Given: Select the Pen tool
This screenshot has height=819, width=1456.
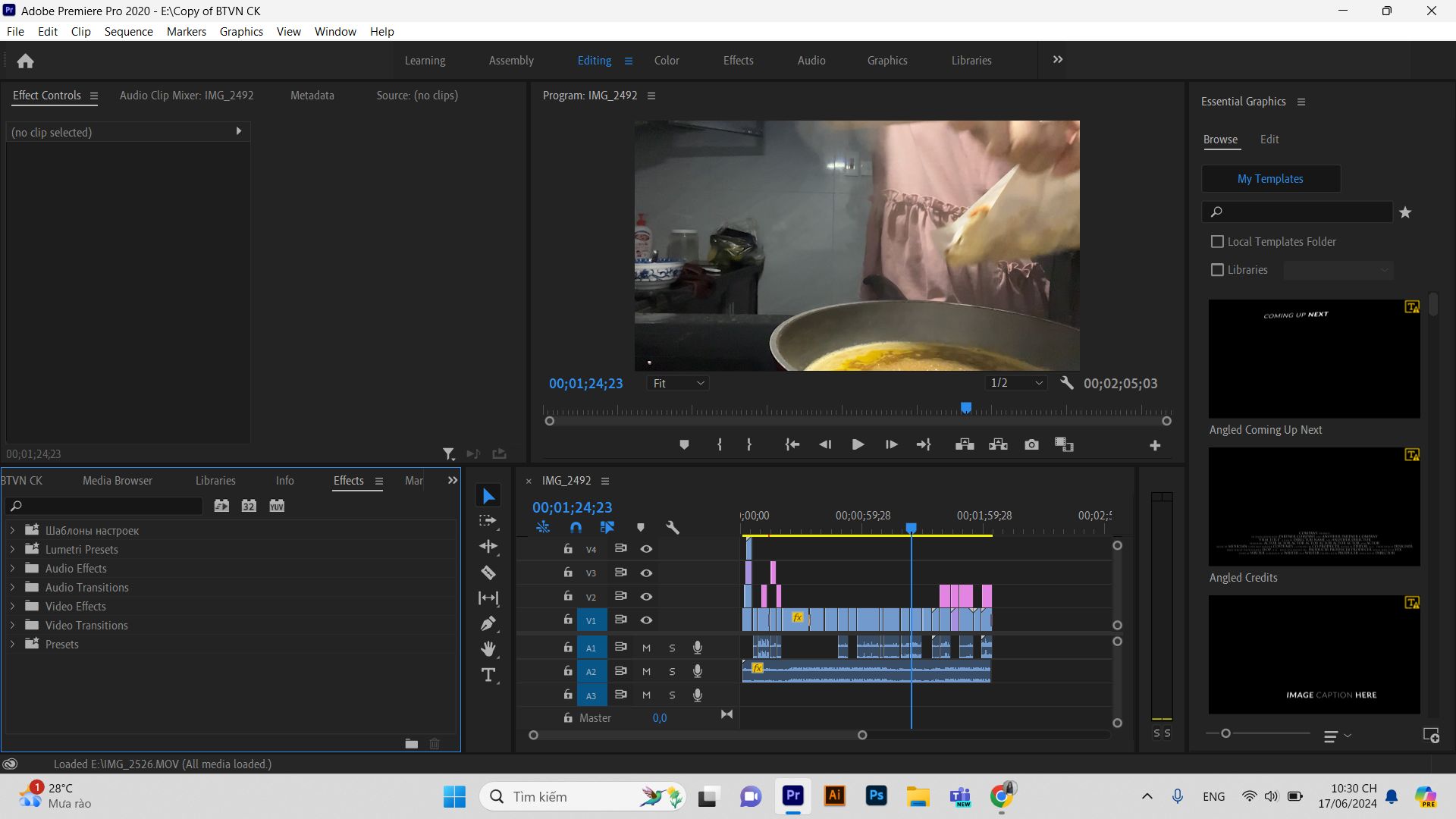Looking at the screenshot, I should click(488, 623).
